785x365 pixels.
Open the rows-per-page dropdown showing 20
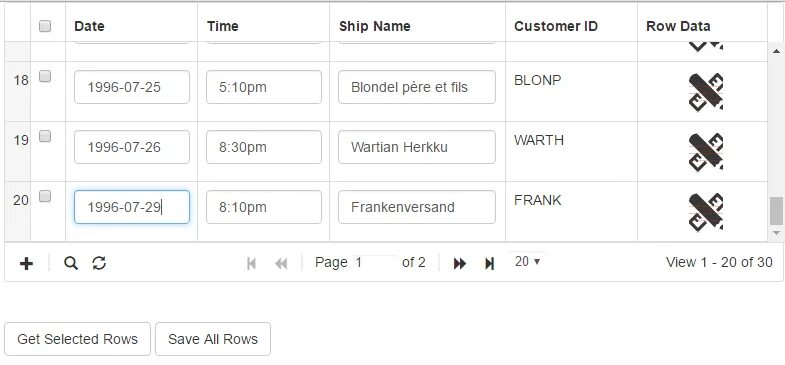(x=527, y=261)
